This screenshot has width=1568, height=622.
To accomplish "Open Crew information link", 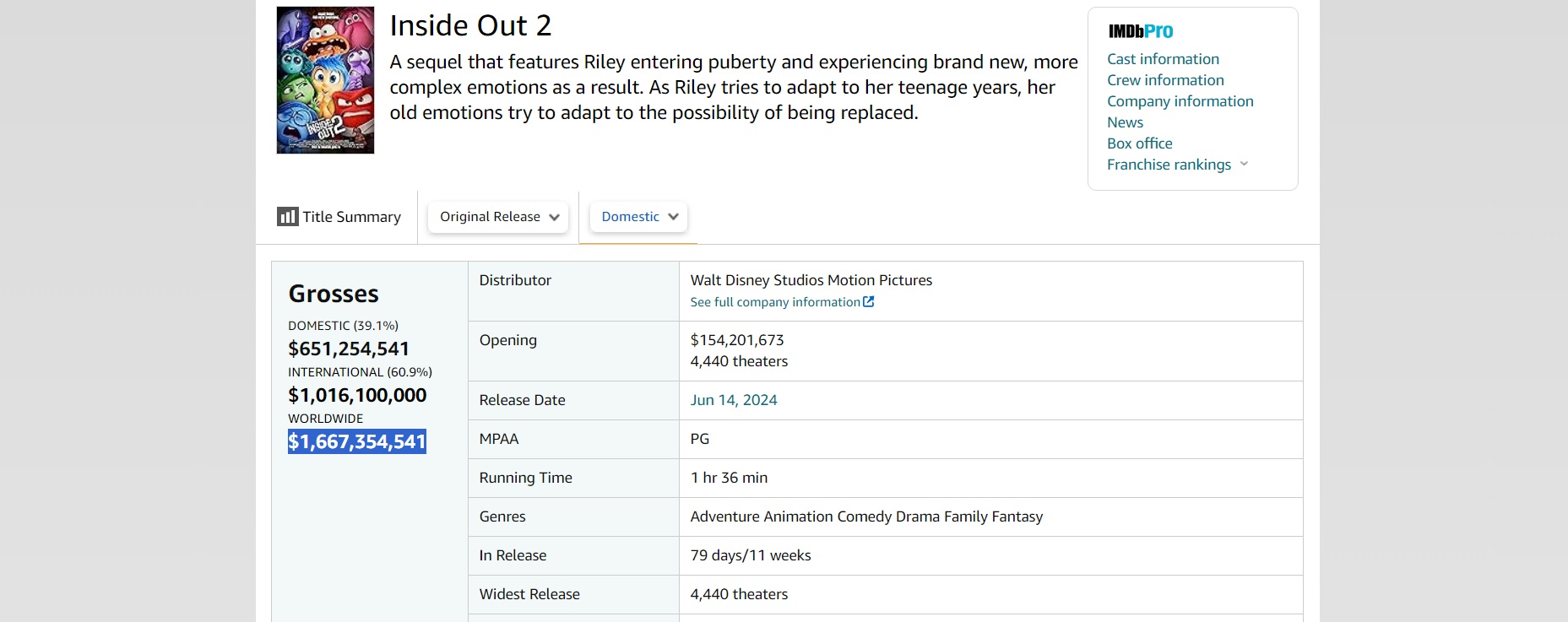I will click(x=1165, y=80).
